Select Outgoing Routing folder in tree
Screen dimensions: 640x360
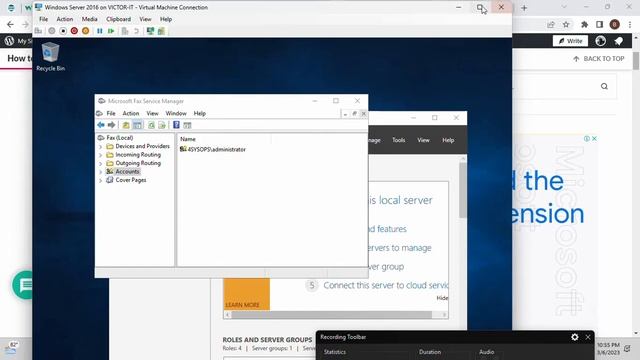point(138,163)
